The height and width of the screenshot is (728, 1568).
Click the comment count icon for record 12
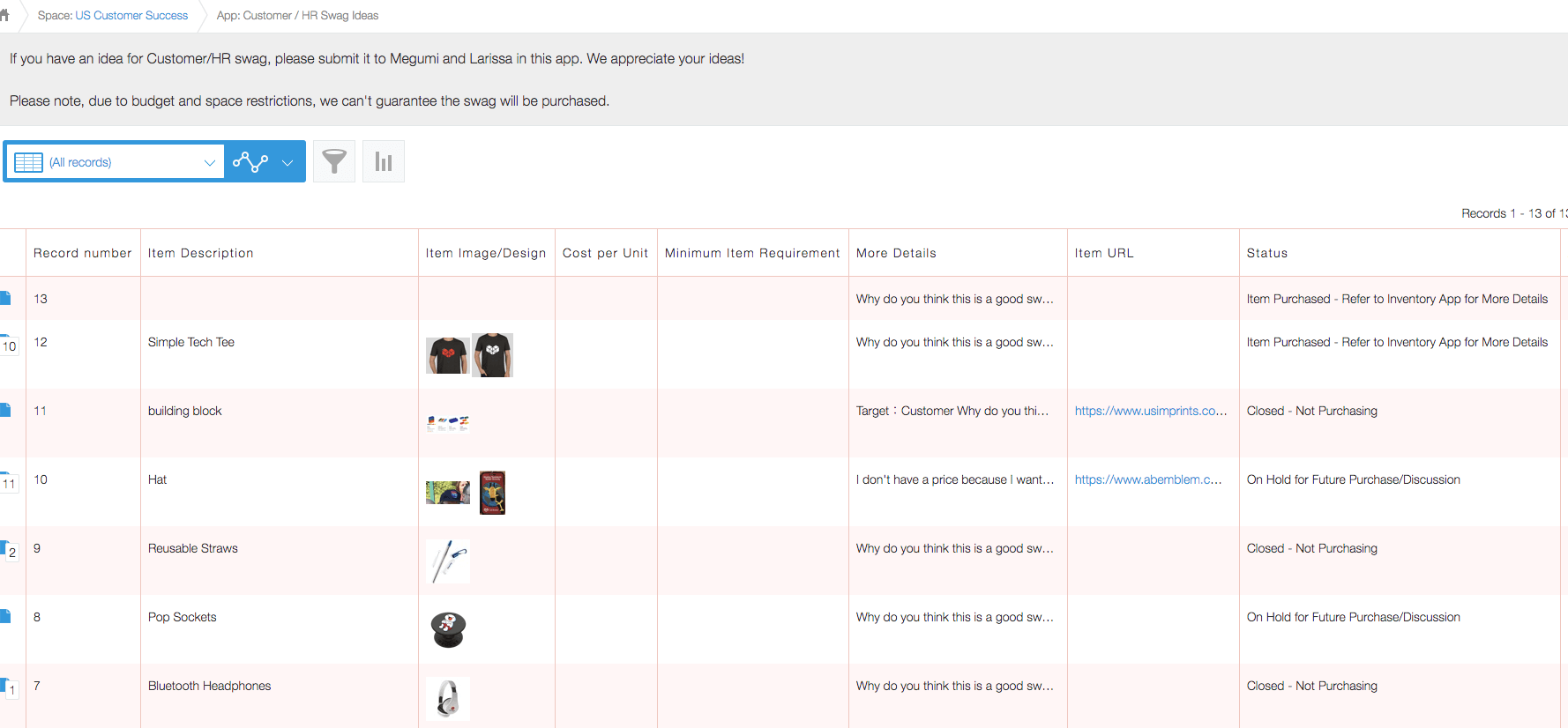pos(9,345)
